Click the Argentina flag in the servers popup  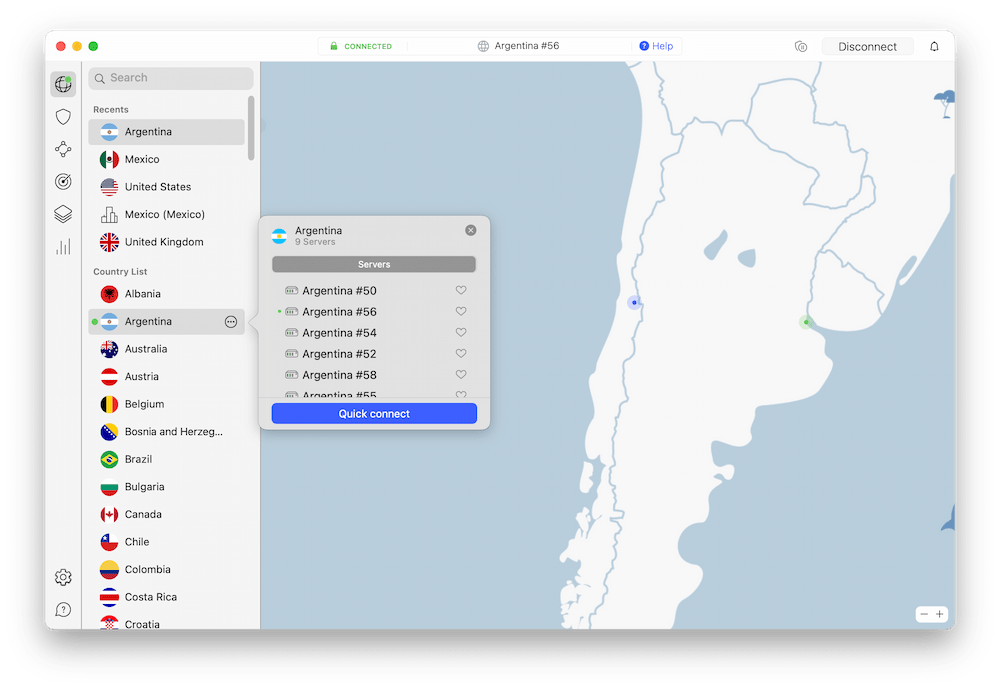point(279,236)
